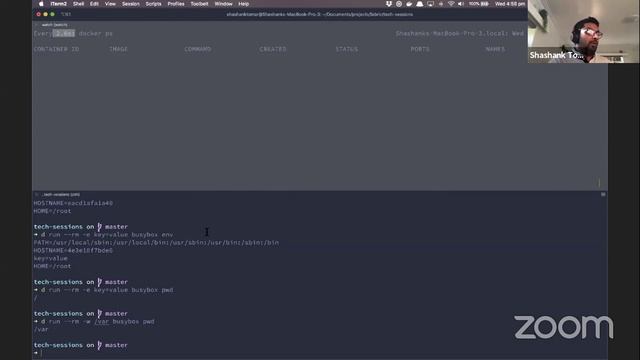Click the Wi-Fi status icon

pyautogui.click(x=451, y=4)
